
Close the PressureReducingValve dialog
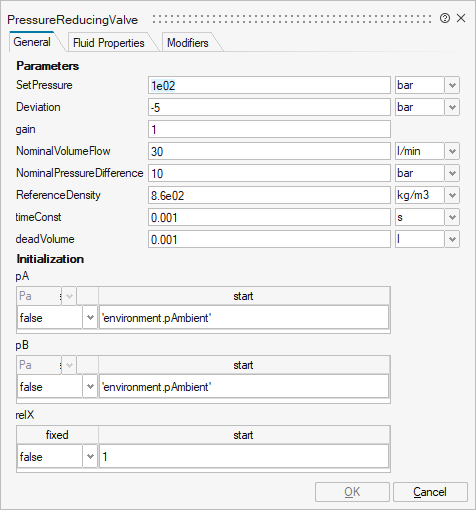tap(461, 18)
